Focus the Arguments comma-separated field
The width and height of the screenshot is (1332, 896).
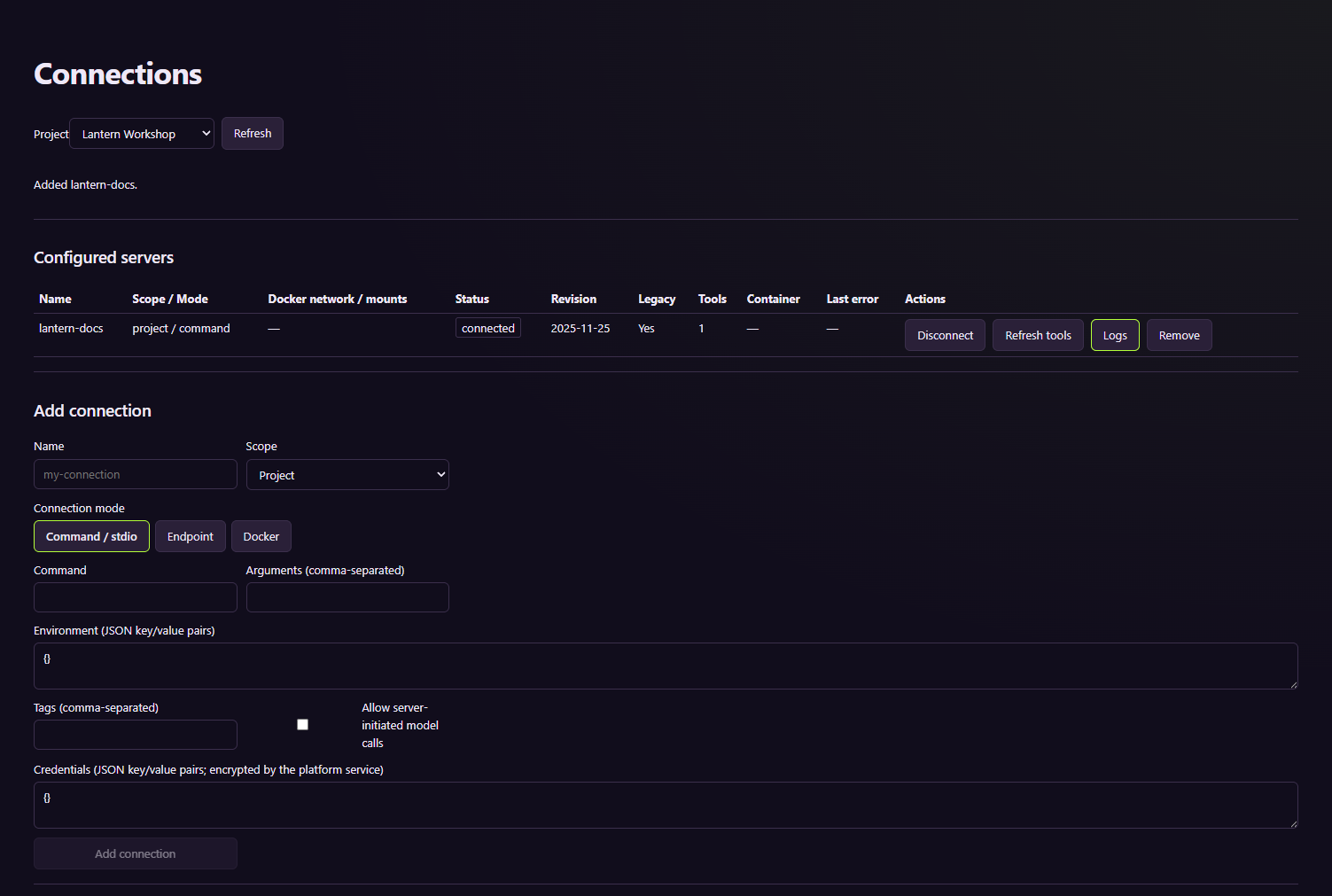point(347,597)
